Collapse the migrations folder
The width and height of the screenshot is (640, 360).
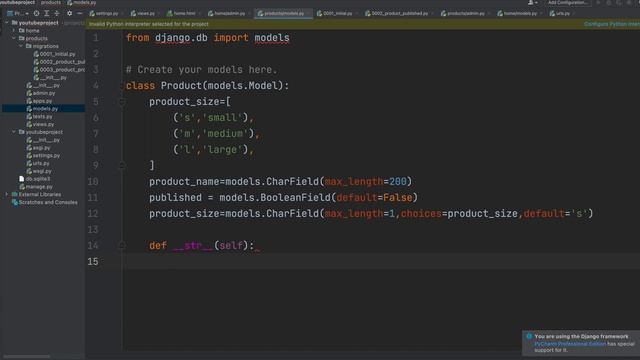pyautogui.click(x=21, y=46)
